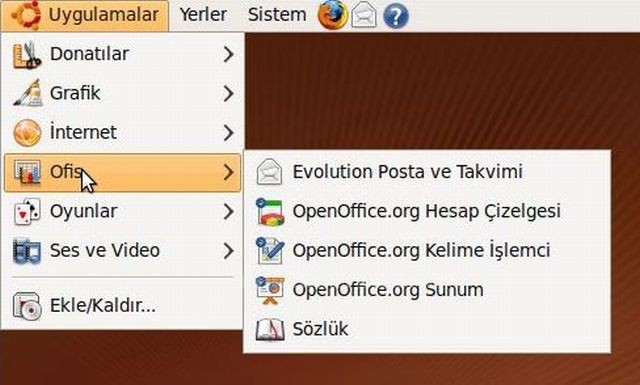Click the Sözlük dictionary book icon
Image resolution: width=640 pixels, height=385 pixels.
(269, 329)
